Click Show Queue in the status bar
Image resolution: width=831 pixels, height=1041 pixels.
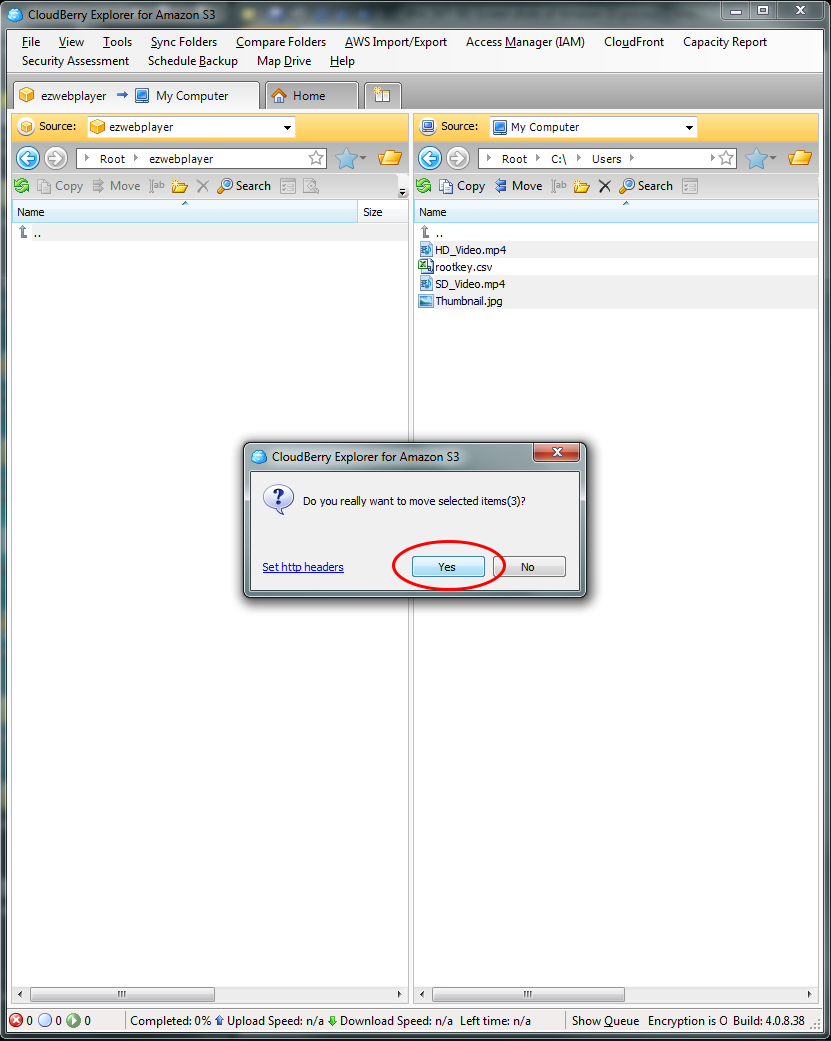pos(605,1021)
